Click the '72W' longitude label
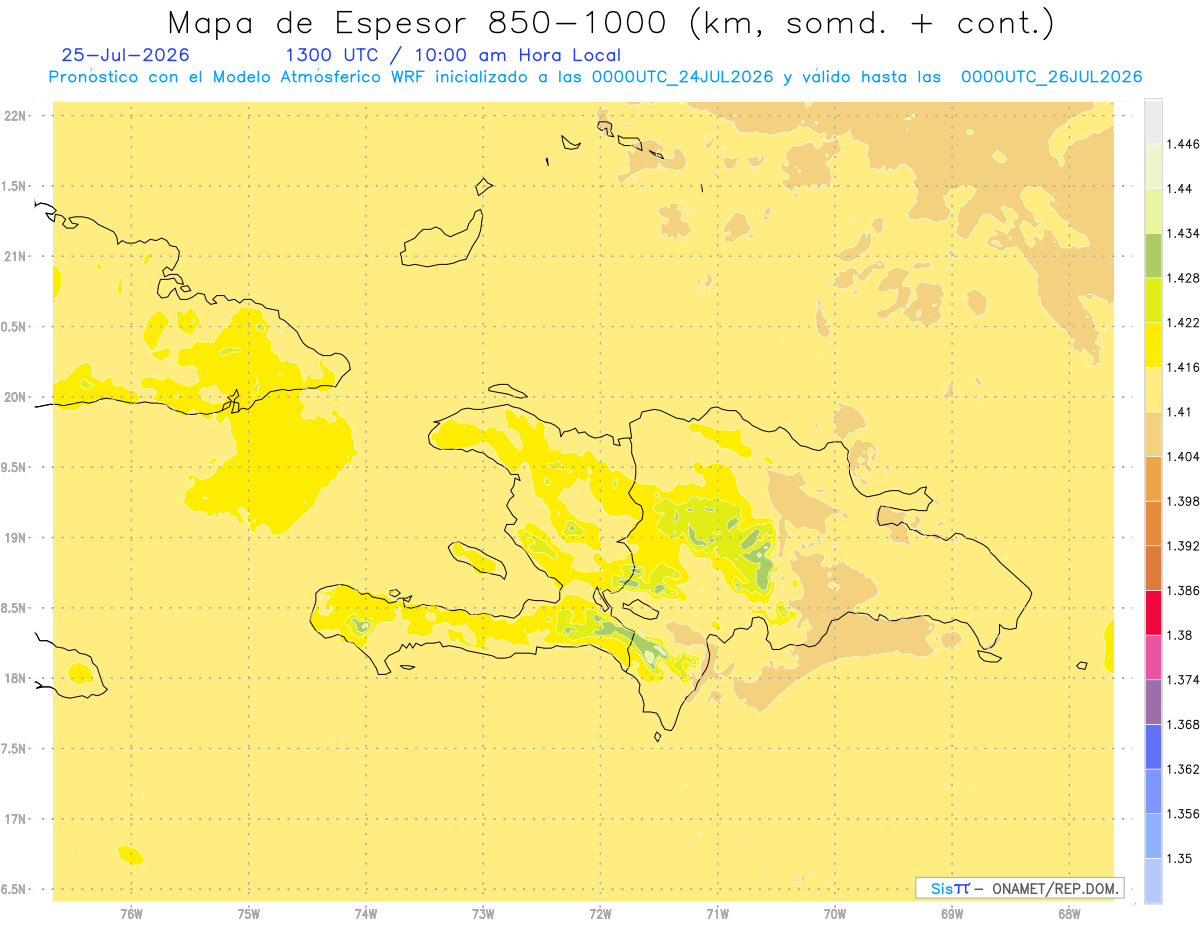 point(600,914)
